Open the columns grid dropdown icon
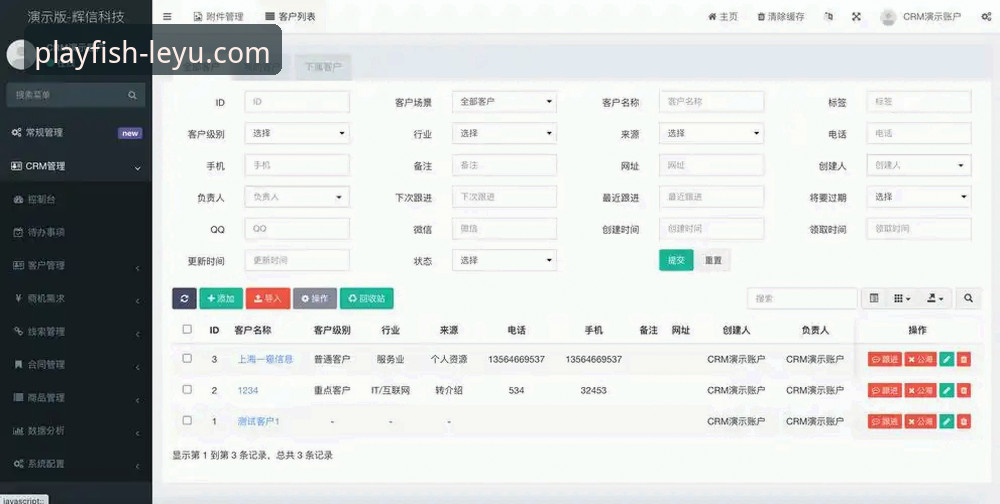 coord(902,298)
